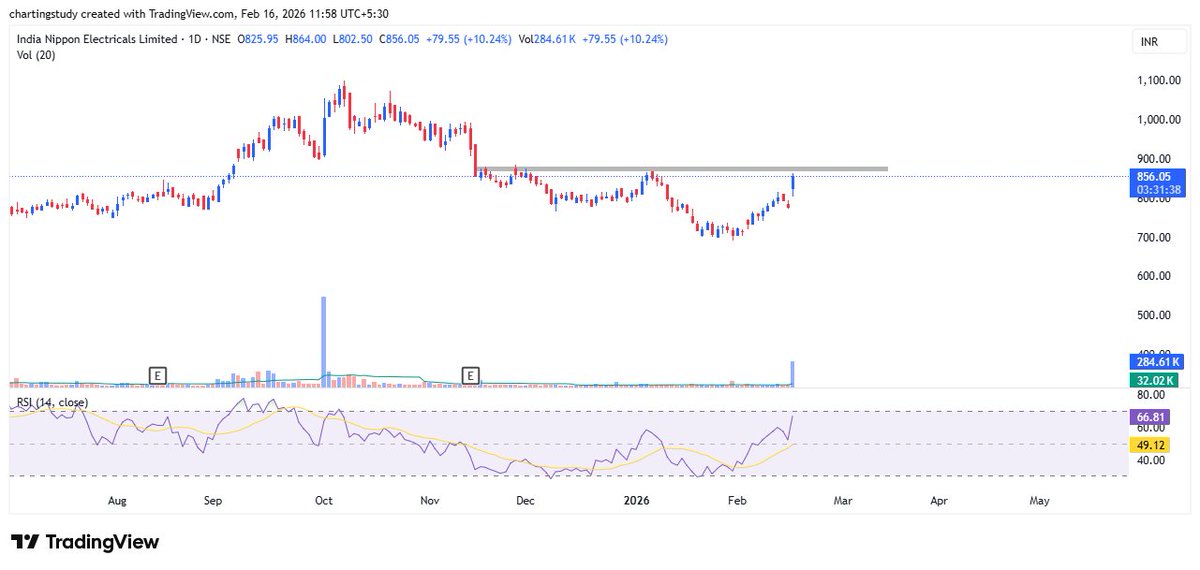
Task: Click the 80.00 RSI axis label
Action: pos(1153,395)
